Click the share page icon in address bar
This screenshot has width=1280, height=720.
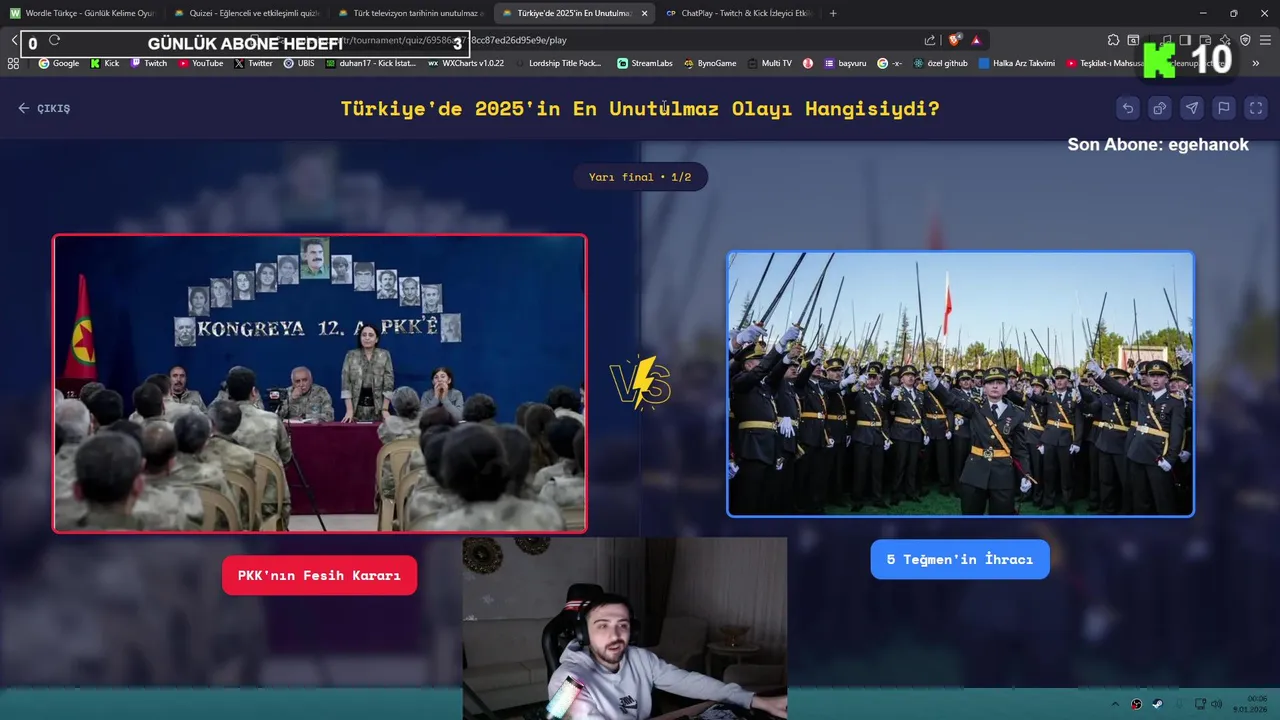[930, 40]
